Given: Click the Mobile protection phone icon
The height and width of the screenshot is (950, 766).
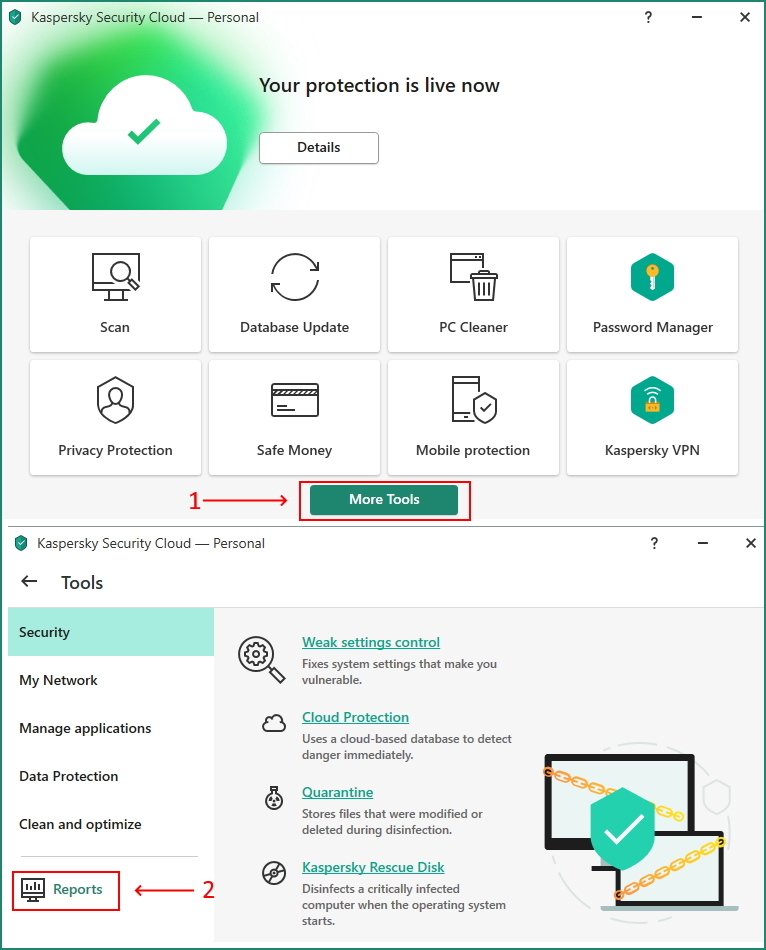Looking at the screenshot, I should [x=474, y=400].
